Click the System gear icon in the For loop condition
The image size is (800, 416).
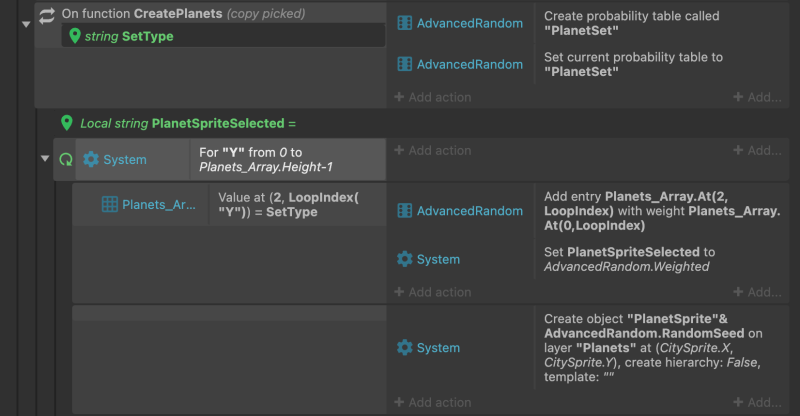pos(91,159)
